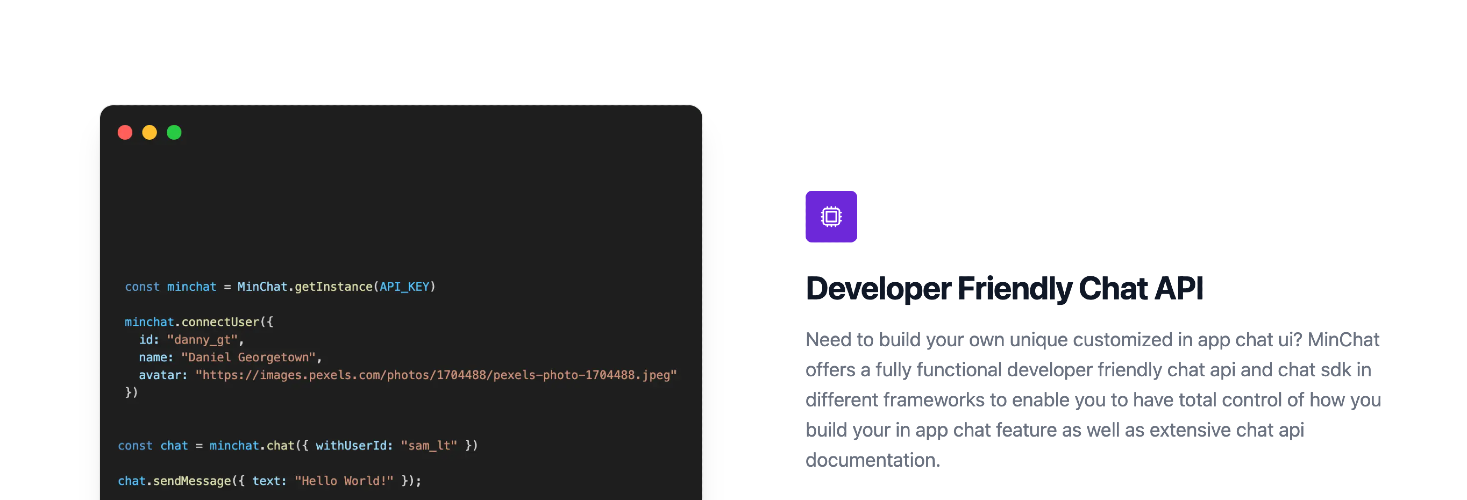
Task: Click the name: "Daniel Georgetown" code line
Action: click(x=231, y=357)
